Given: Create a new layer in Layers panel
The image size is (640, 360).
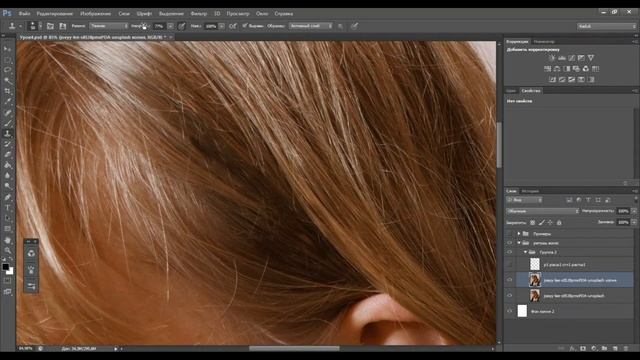Looking at the screenshot, I should pyautogui.click(x=615, y=349).
